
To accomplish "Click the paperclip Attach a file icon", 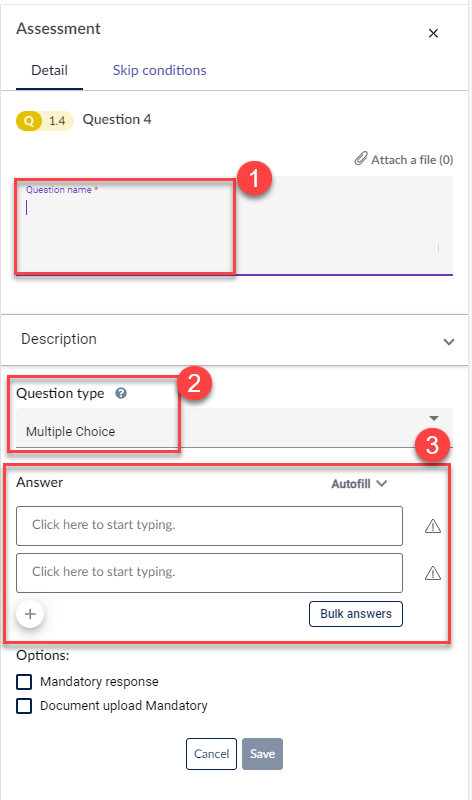I will tap(361, 159).
